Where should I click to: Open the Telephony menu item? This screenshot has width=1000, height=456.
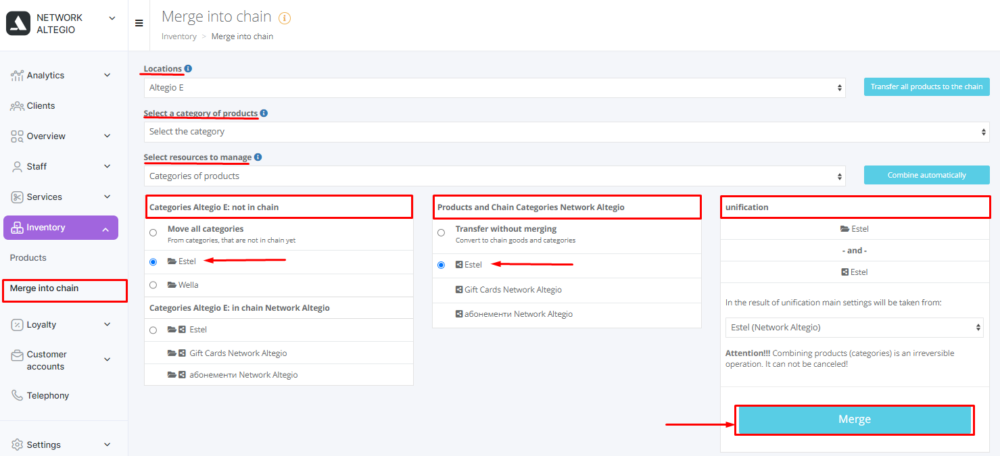point(48,395)
